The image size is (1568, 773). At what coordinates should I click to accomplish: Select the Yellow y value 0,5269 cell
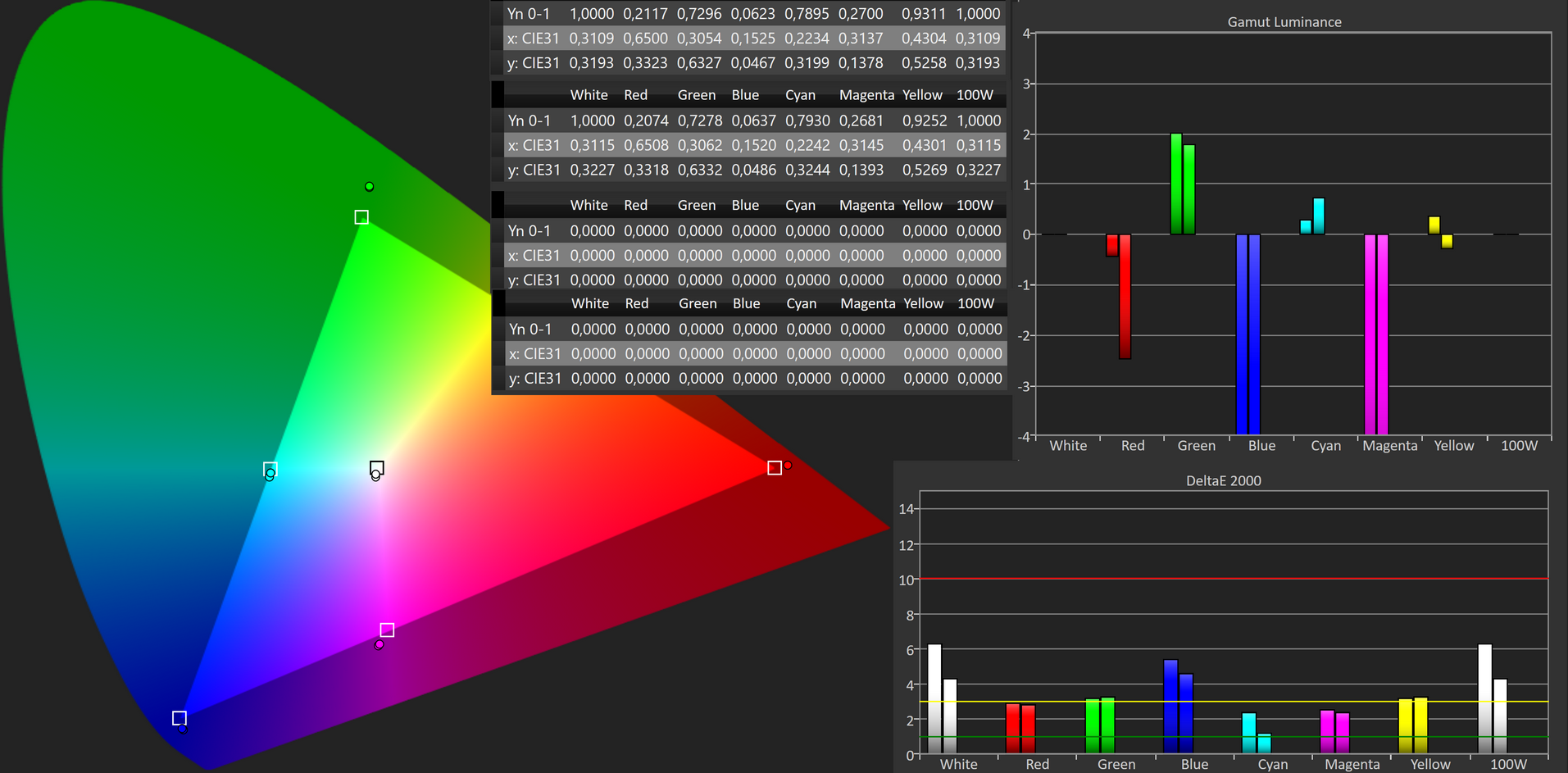(925, 170)
